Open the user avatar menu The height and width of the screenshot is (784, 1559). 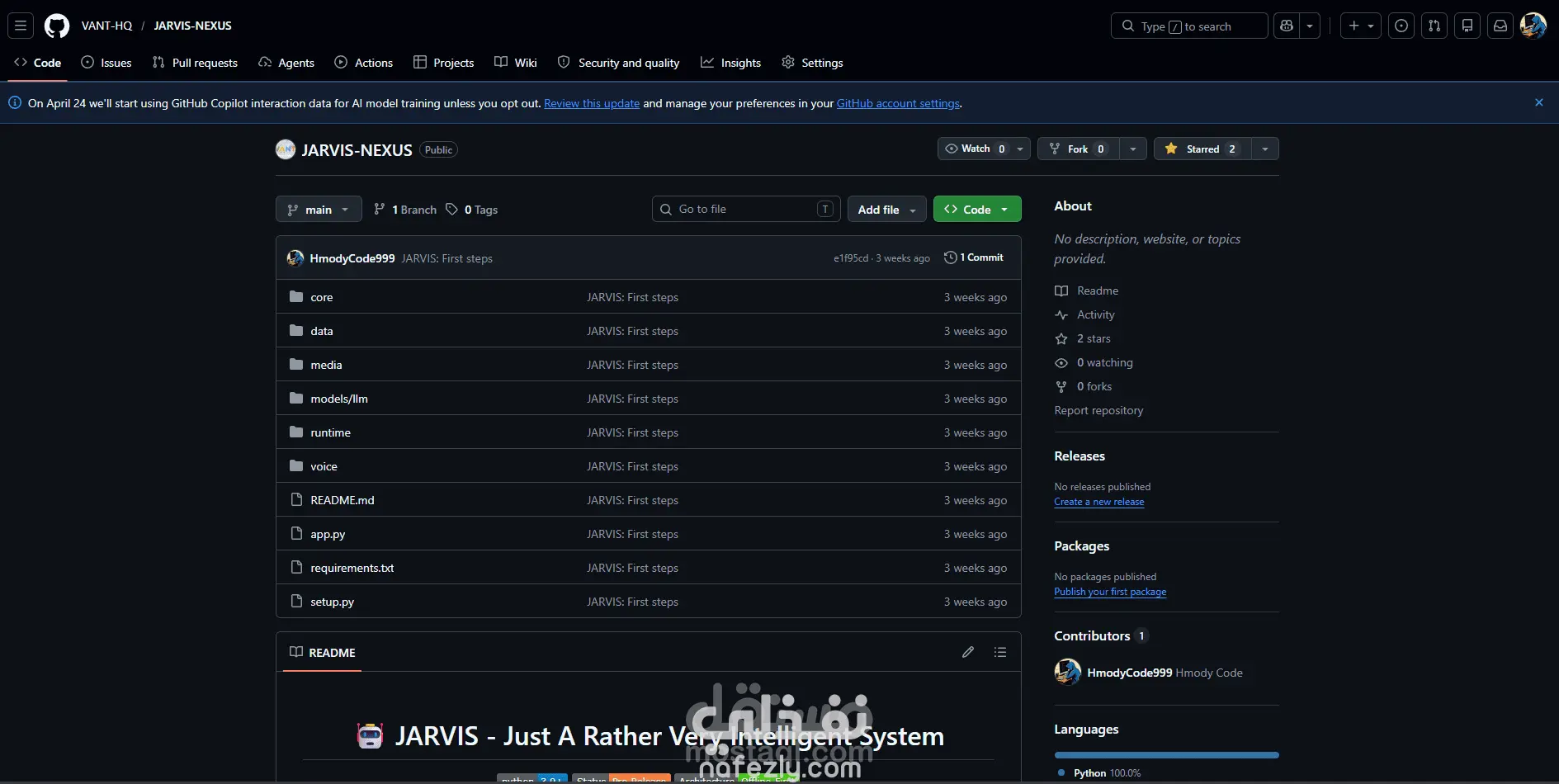1533,26
